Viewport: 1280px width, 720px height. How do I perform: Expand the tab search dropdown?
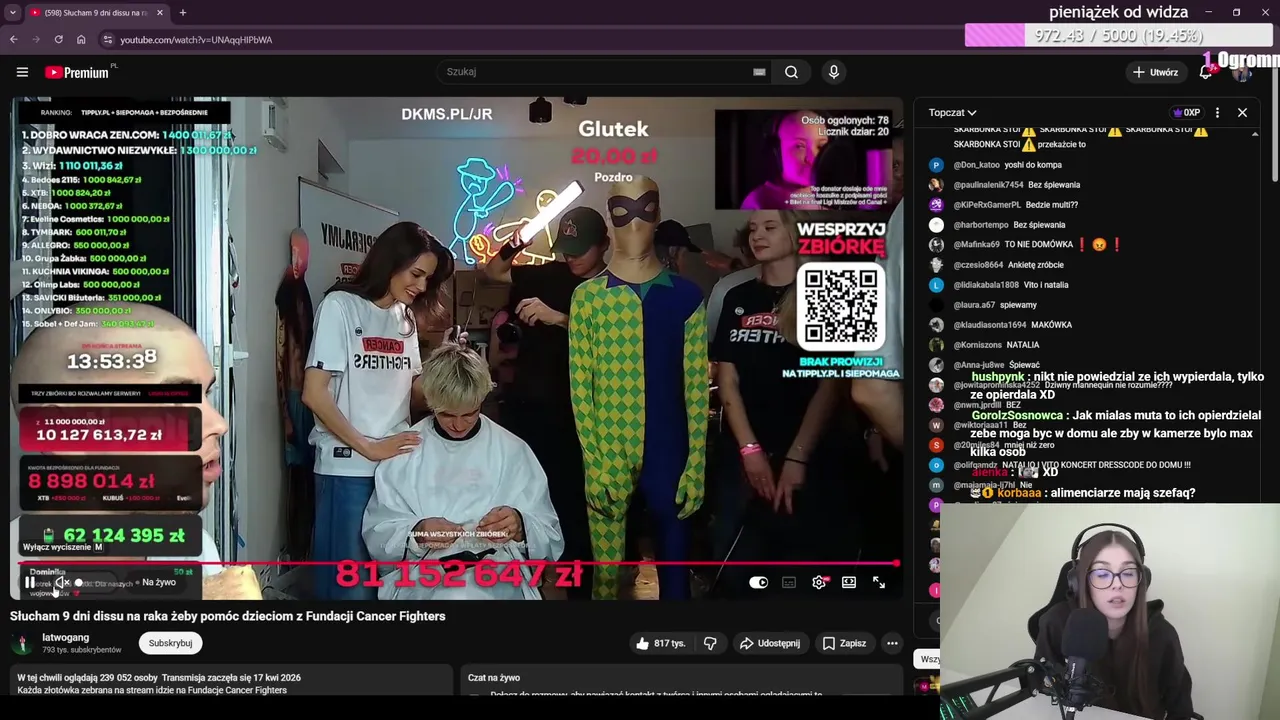(x=12, y=13)
